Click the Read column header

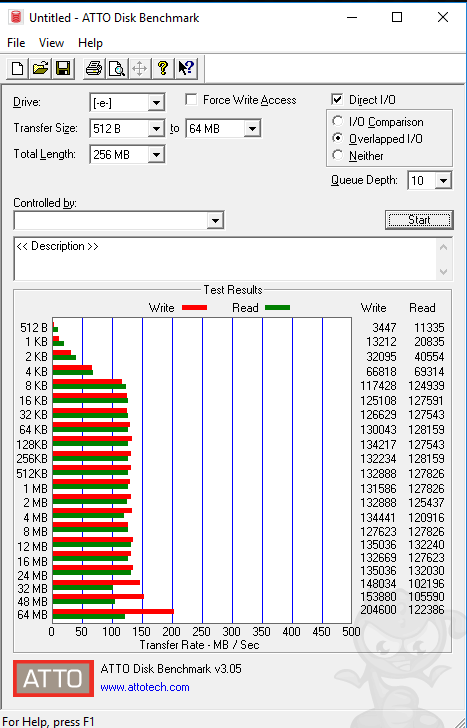(x=422, y=307)
